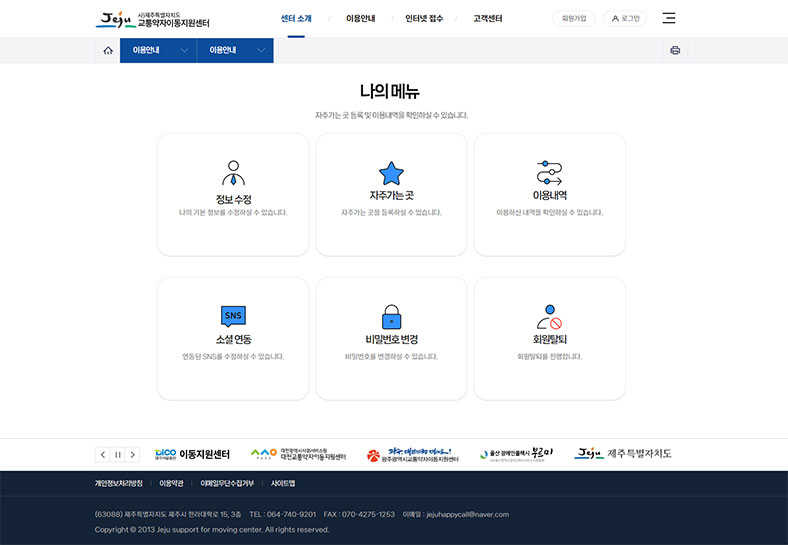
Task: Click the 정보 수정 person icon
Action: (x=233, y=172)
